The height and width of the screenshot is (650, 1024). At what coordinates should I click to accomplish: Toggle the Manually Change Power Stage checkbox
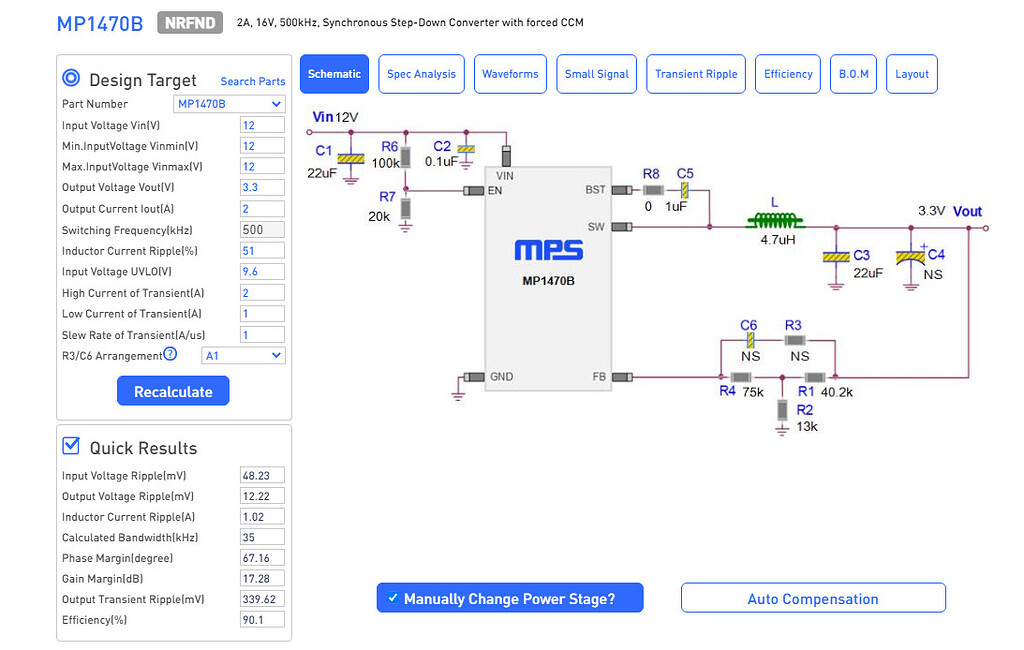coord(393,598)
